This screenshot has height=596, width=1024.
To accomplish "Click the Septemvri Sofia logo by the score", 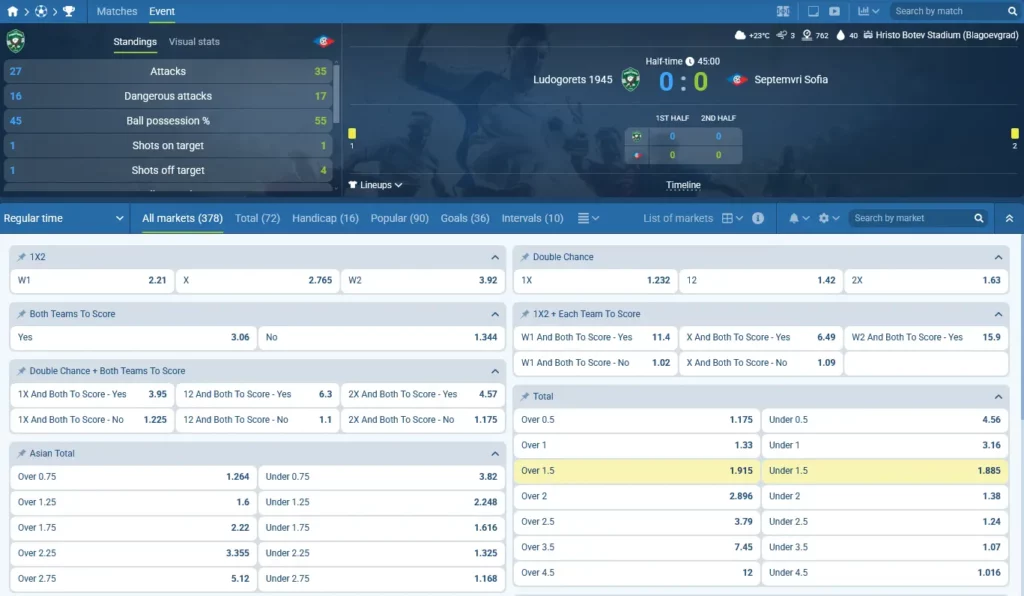I will [737, 80].
